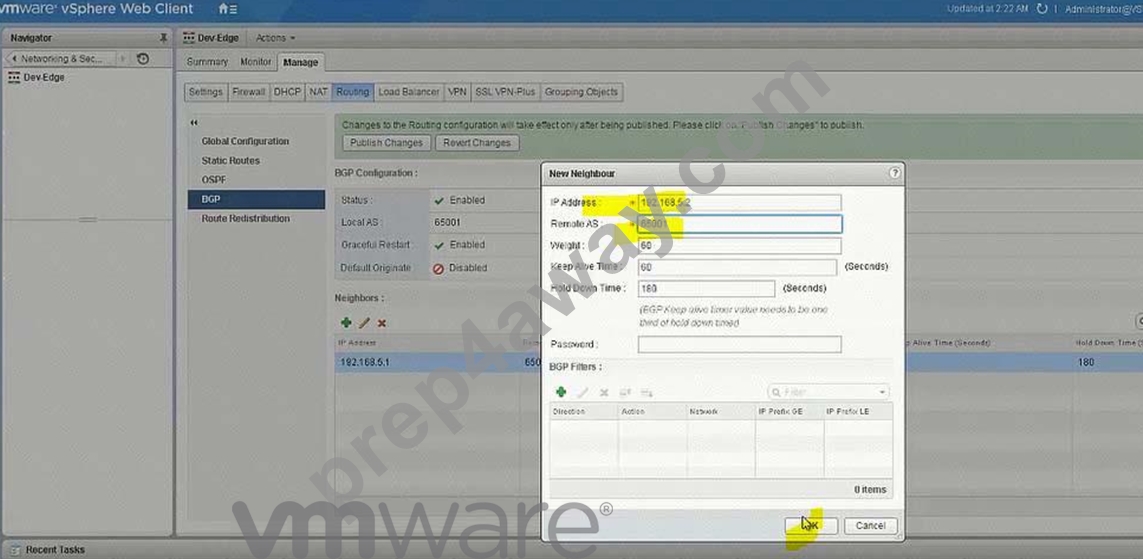Click the BGP filter move down icon
The height and width of the screenshot is (559, 1143).
pyautogui.click(x=646, y=392)
